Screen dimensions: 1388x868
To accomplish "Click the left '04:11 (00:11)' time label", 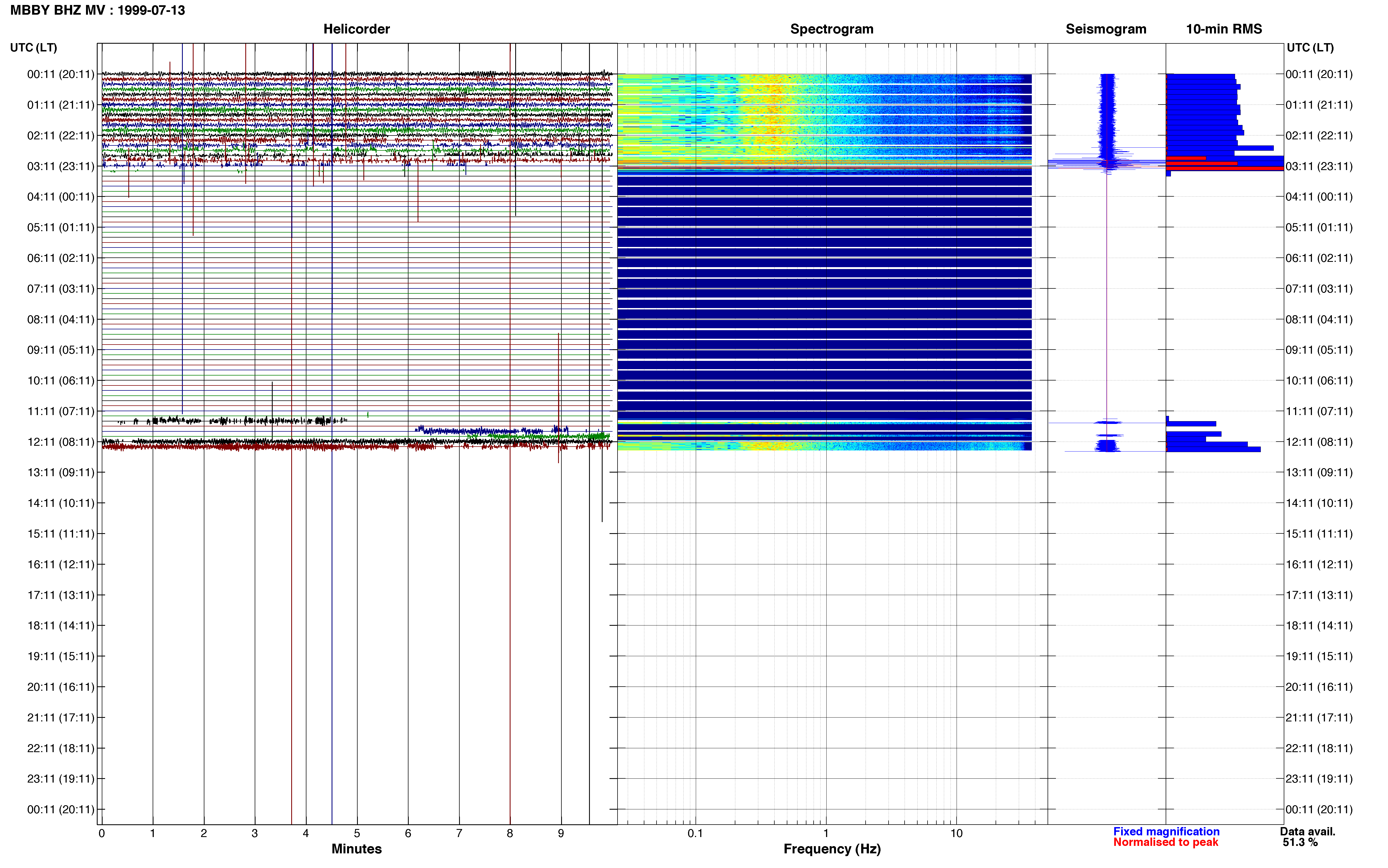I will [61, 197].
